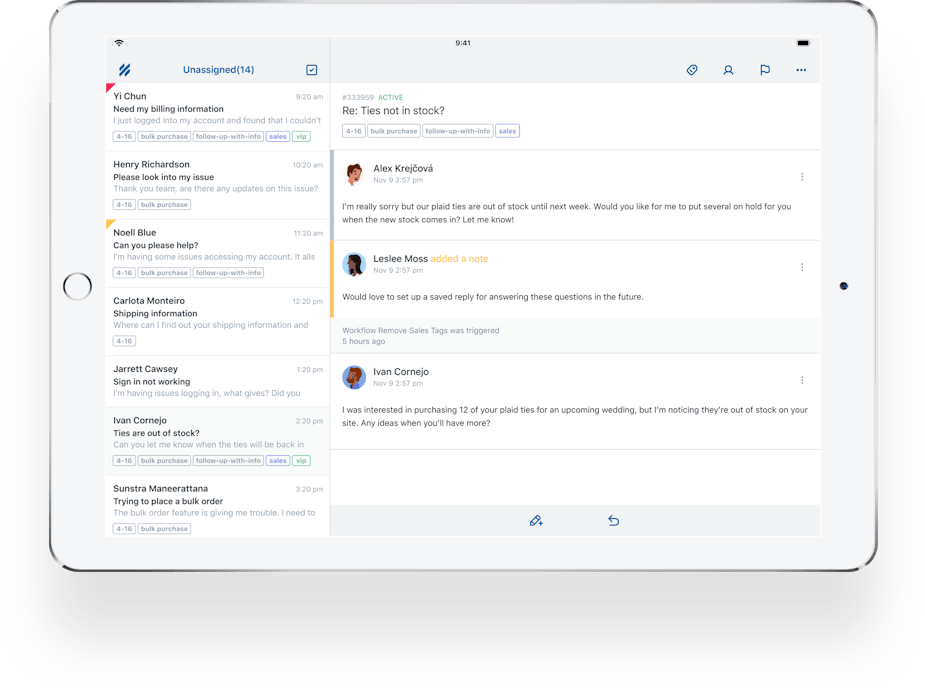Tap the Help Scout logo icon
Image resolution: width=925 pixels, height=690 pixels.
(125, 70)
